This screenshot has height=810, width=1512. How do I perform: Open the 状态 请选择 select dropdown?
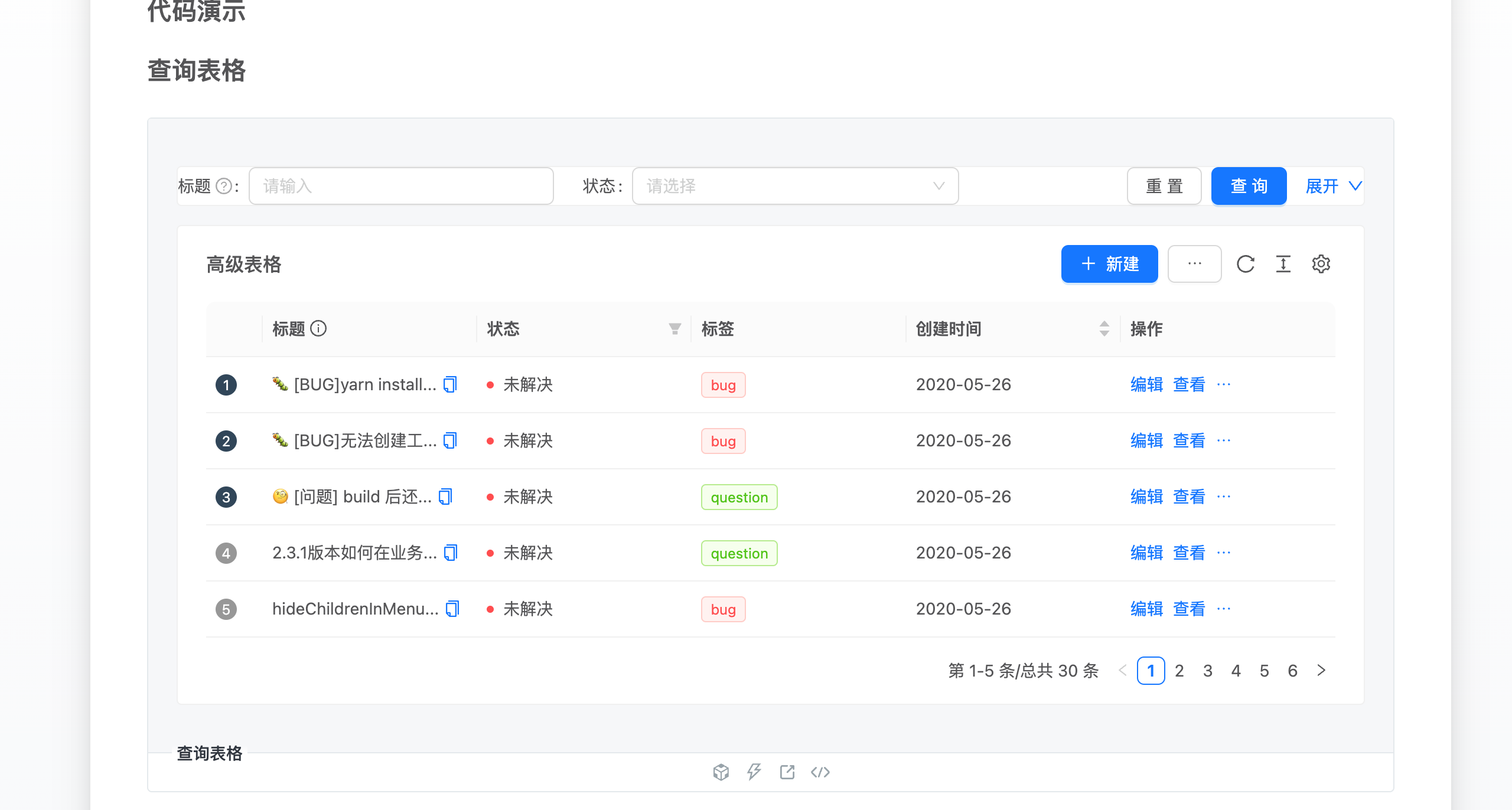click(x=794, y=186)
